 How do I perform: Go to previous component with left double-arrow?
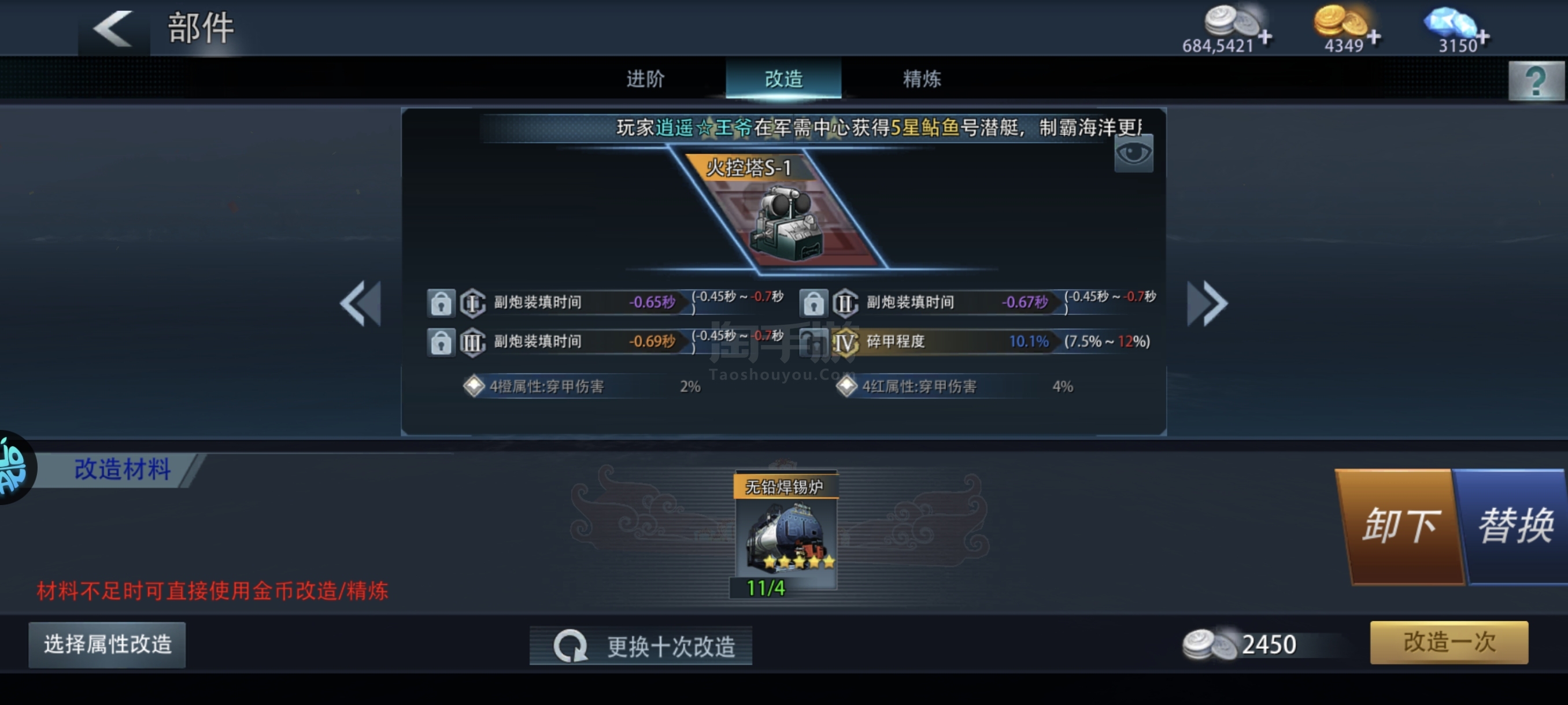click(361, 303)
